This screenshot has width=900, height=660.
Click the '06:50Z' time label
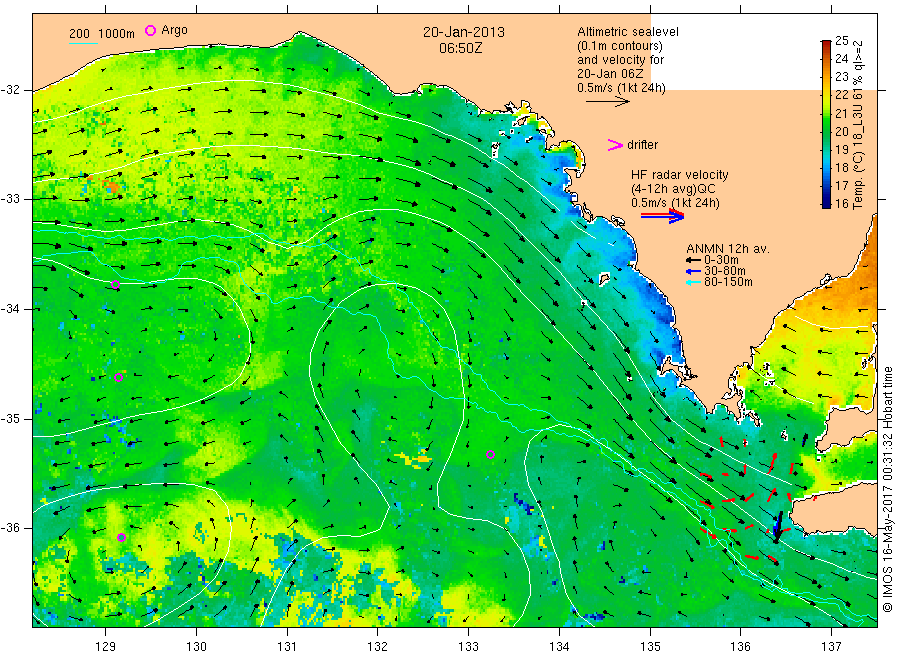(x=461, y=48)
